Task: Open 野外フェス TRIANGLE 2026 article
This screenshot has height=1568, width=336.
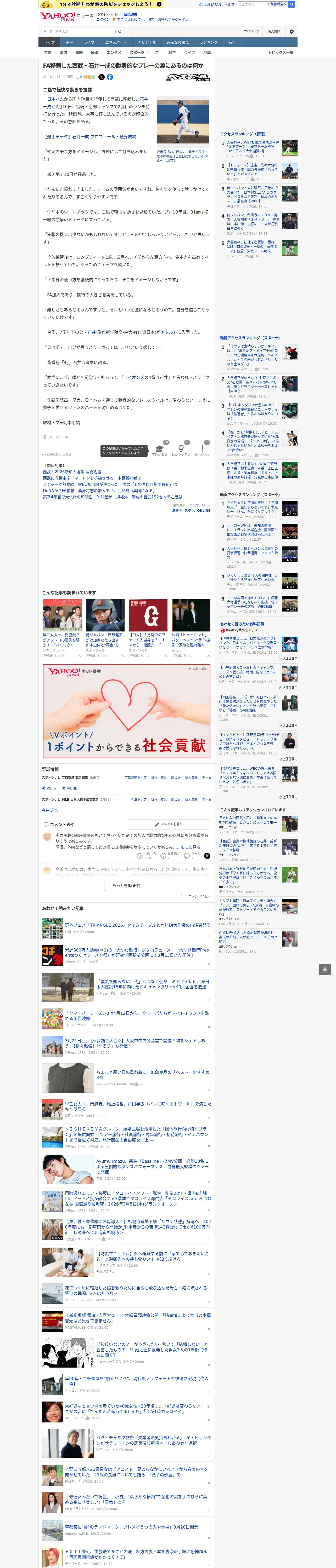Action: pyautogui.click(x=138, y=925)
